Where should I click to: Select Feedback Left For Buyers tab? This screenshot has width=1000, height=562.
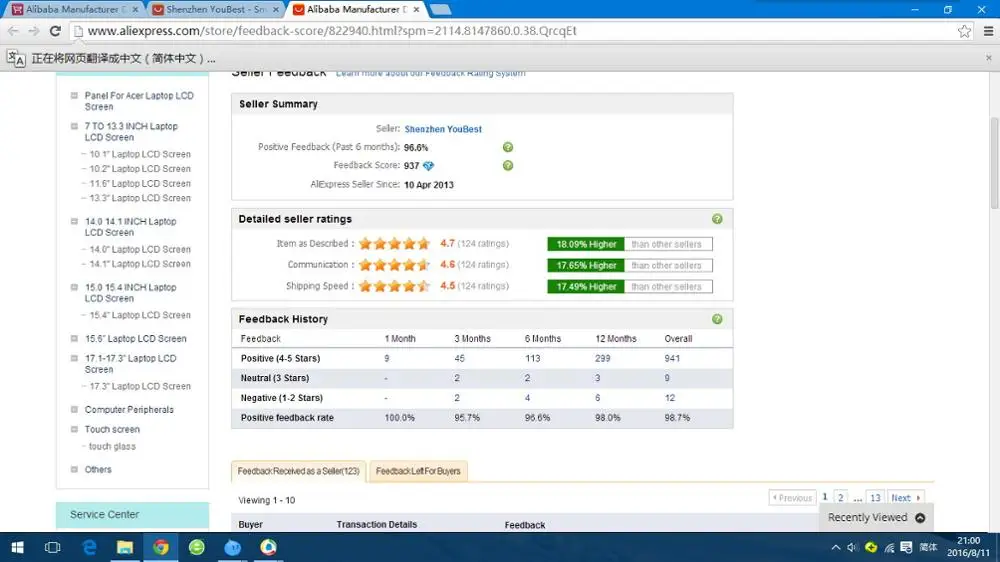[x=418, y=471]
